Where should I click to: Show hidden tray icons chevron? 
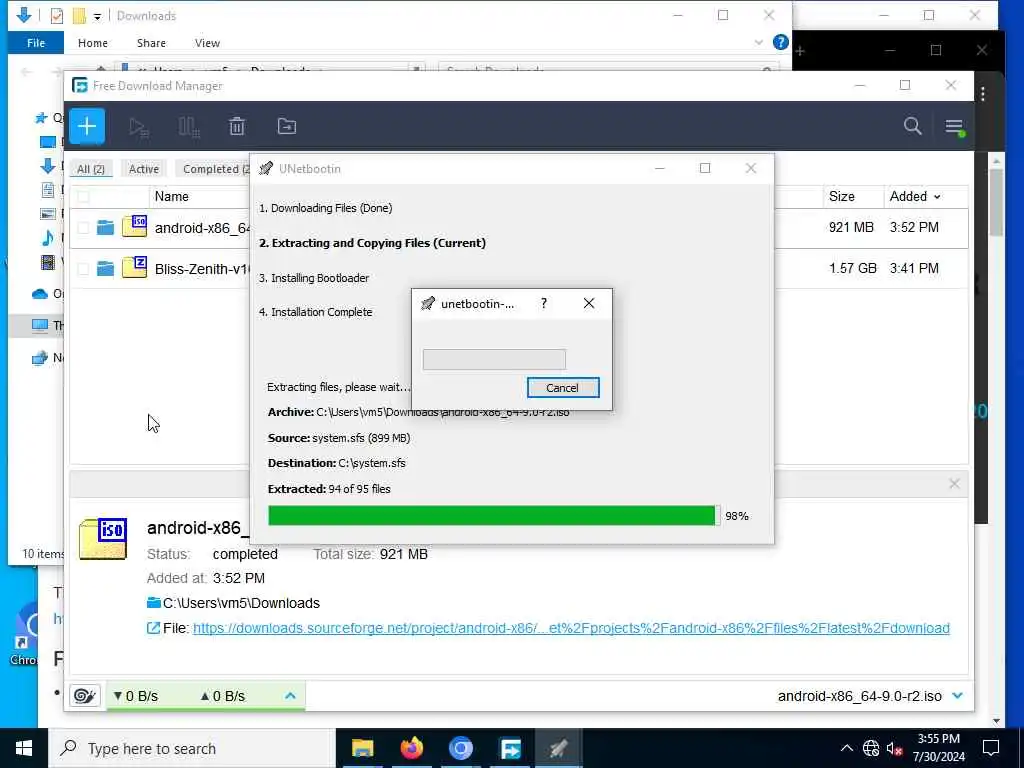846,748
